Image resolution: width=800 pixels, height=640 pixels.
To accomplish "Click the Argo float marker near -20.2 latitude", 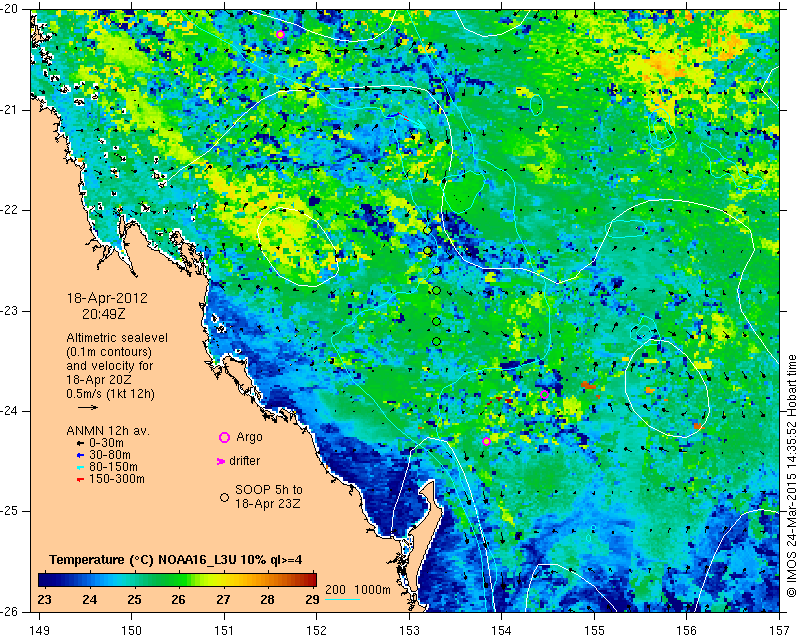I will [280, 35].
